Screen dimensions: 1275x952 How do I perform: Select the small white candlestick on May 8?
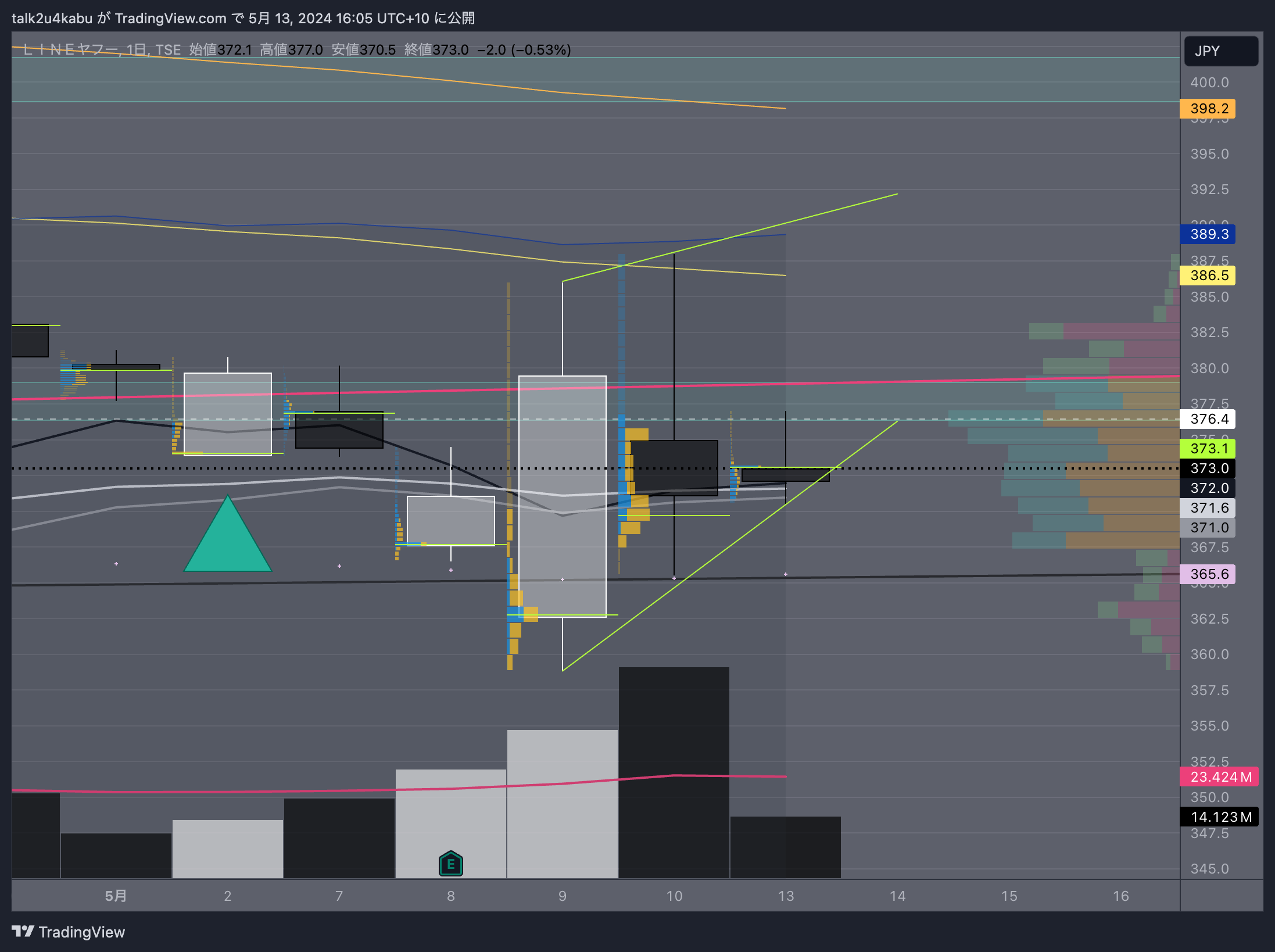[x=451, y=520]
